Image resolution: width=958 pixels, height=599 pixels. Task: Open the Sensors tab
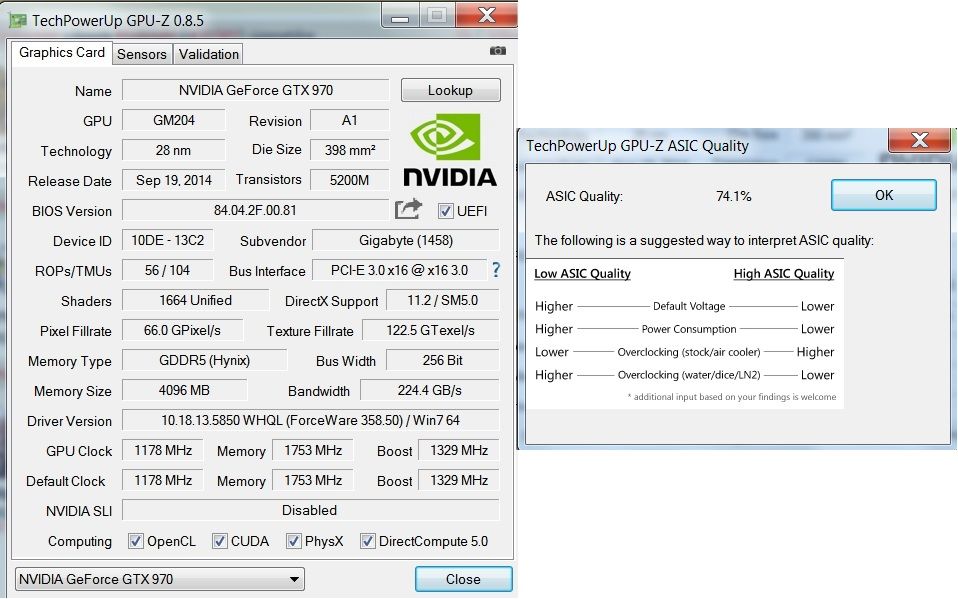142,54
